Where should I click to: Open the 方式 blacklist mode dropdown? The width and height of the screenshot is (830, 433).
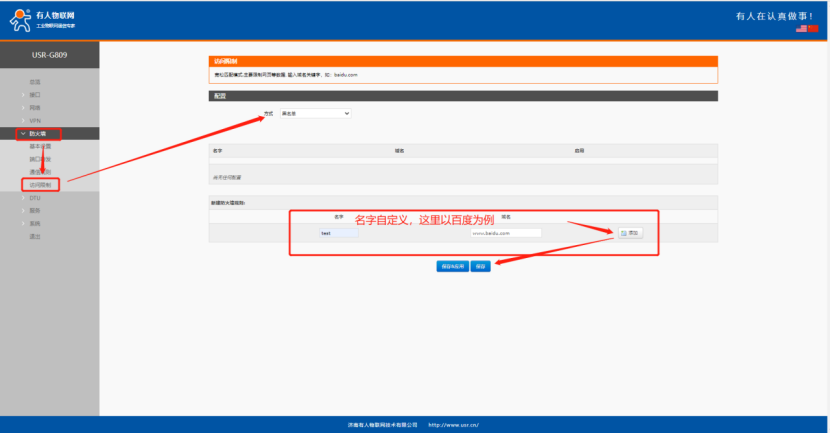(x=315, y=114)
